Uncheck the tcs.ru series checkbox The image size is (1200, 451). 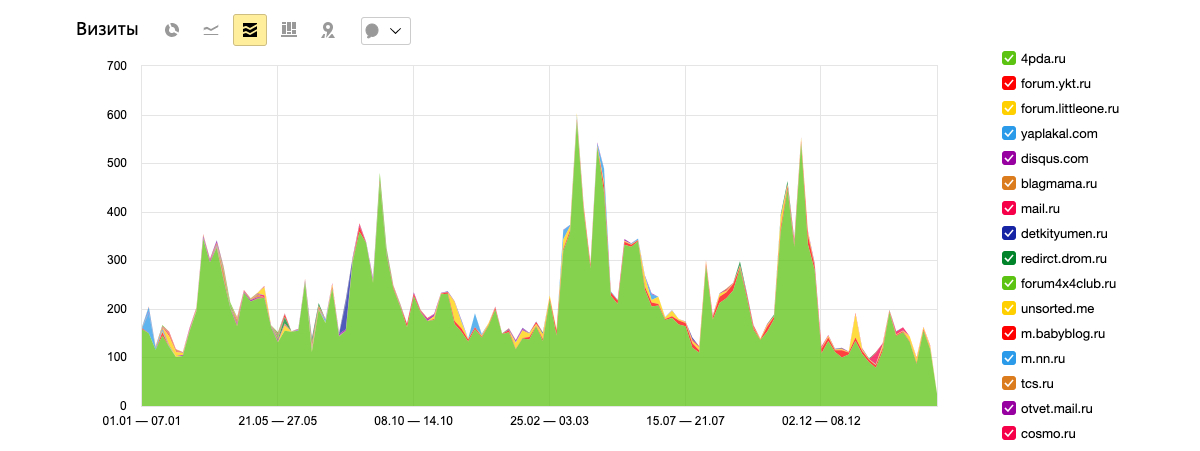[1009, 383]
